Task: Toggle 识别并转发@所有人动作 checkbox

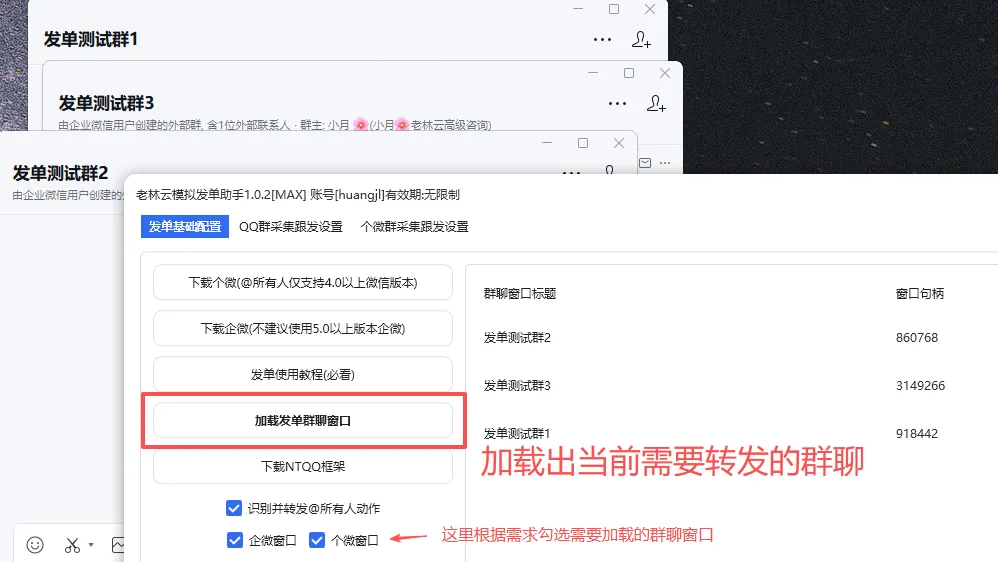Action: (234, 508)
